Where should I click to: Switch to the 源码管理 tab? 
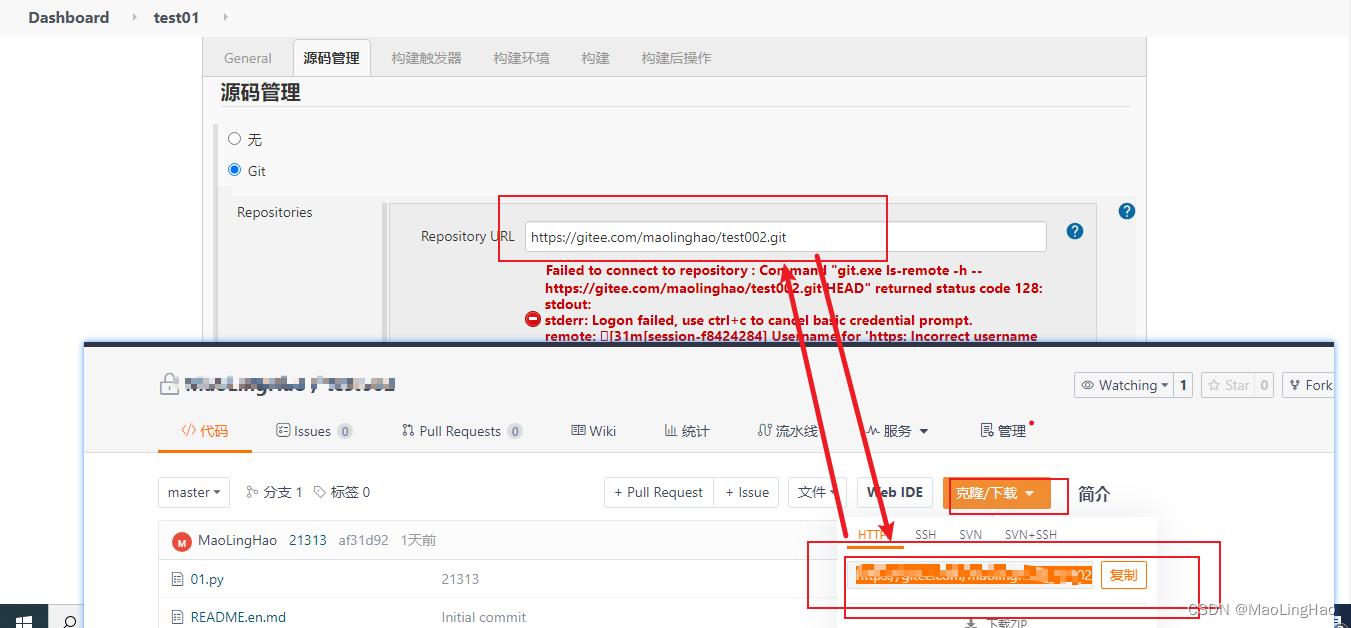tap(331, 58)
